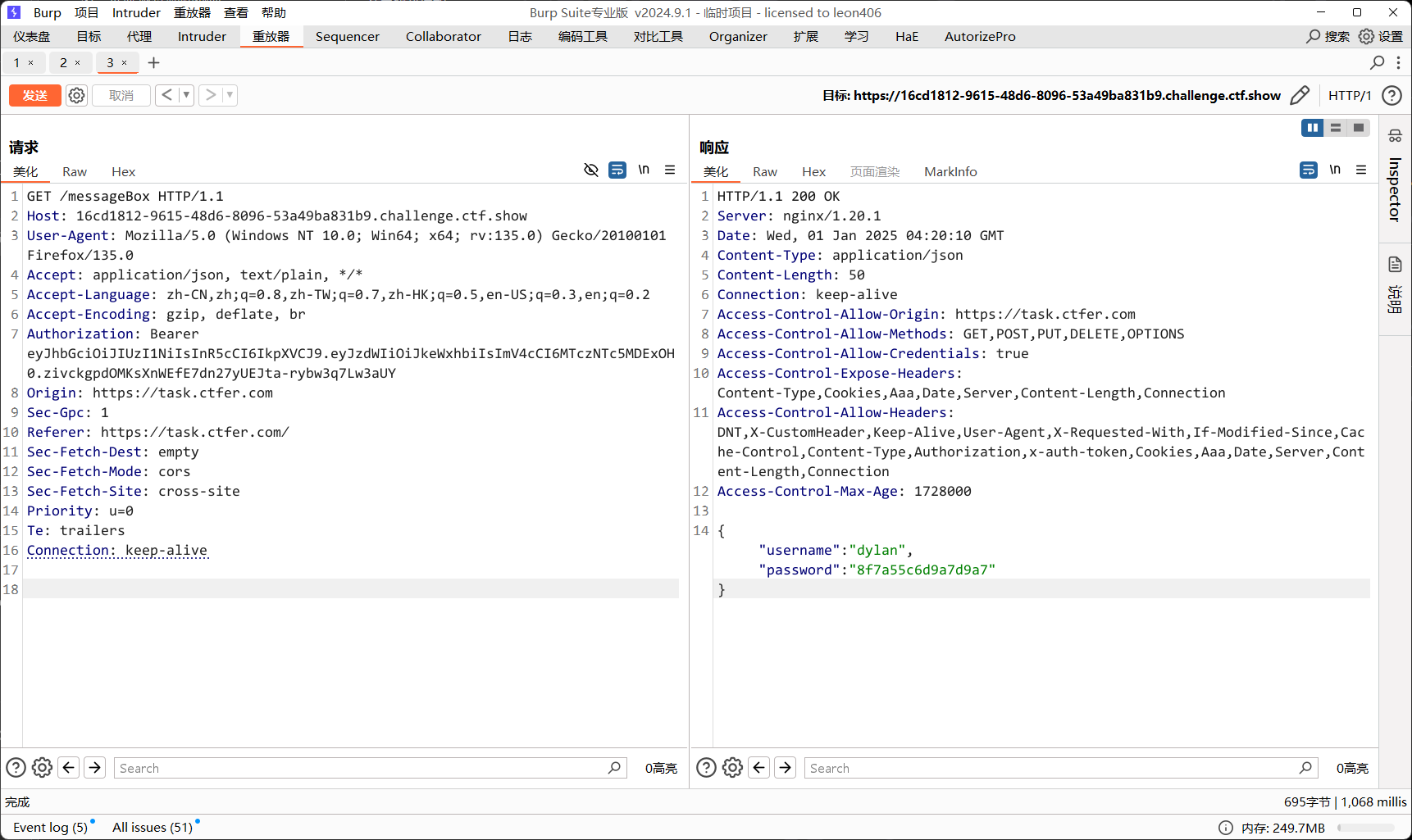Select the top-bottom split layout icon
Image resolution: width=1412 pixels, height=840 pixels.
tap(1336, 128)
